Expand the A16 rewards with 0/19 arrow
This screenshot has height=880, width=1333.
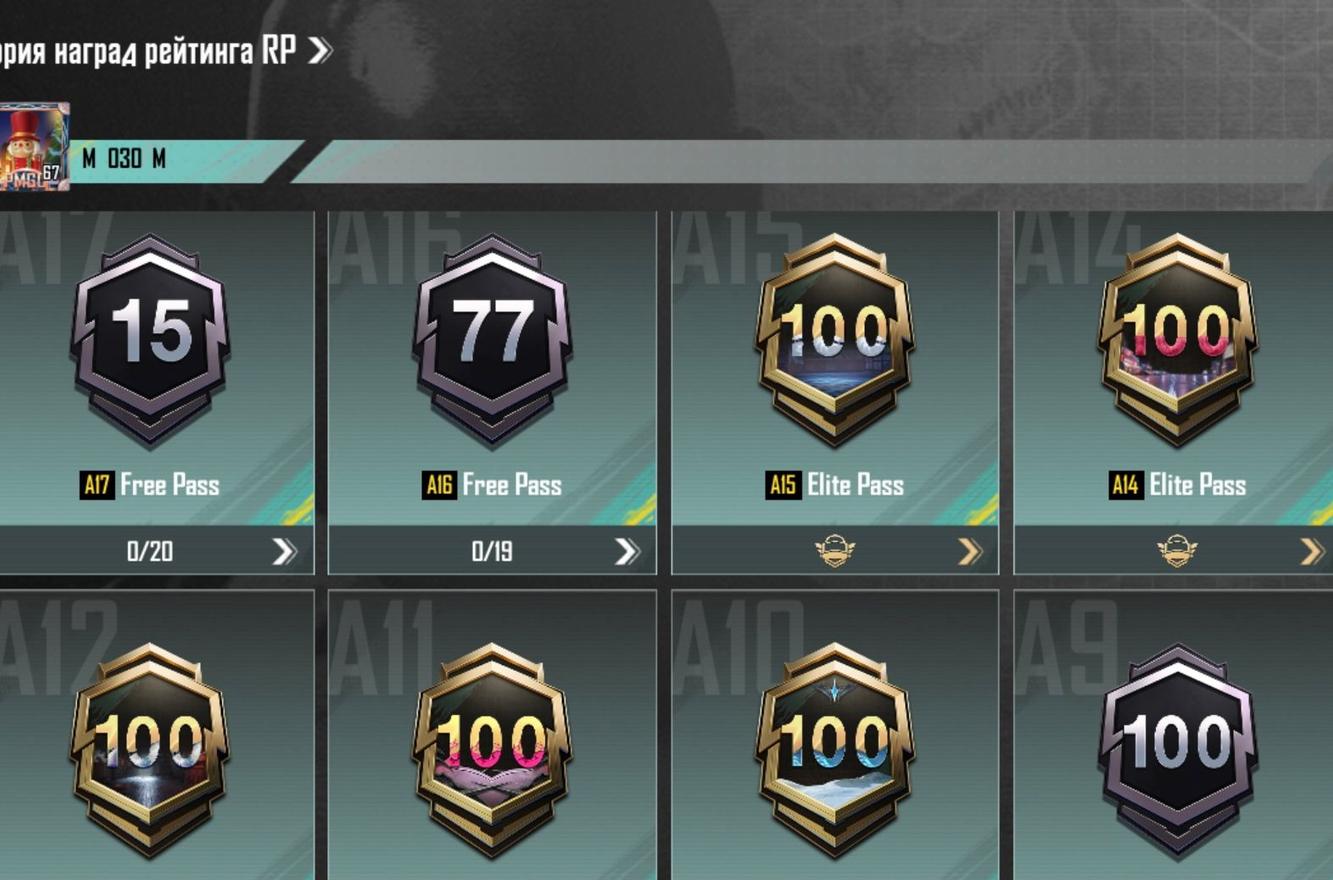[x=627, y=551]
